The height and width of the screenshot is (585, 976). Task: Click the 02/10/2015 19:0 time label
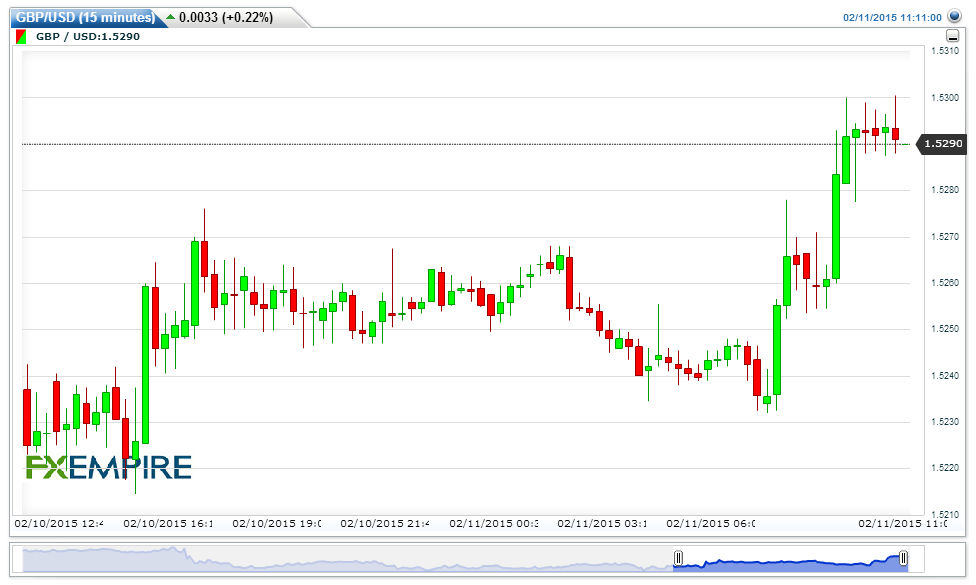point(277,523)
